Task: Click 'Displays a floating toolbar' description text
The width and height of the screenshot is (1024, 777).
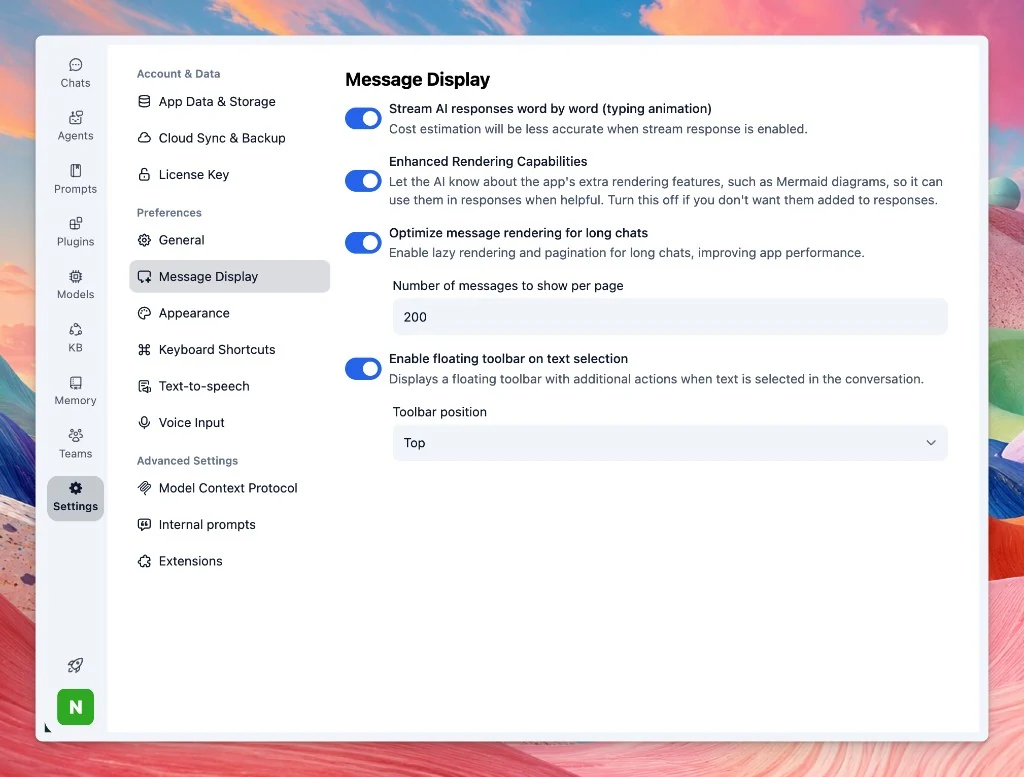Action: pyautogui.click(x=656, y=379)
